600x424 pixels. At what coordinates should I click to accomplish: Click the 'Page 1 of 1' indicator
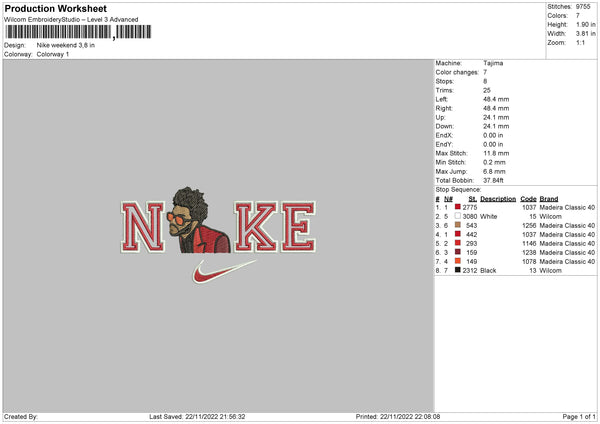click(x=579, y=417)
